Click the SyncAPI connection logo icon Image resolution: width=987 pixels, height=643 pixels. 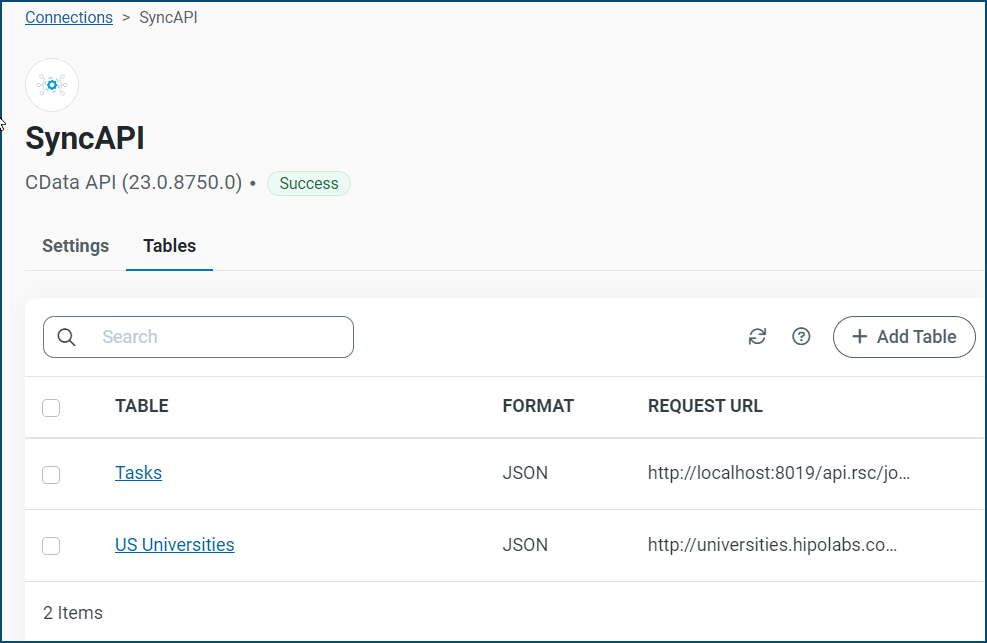[x=52, y=85]
